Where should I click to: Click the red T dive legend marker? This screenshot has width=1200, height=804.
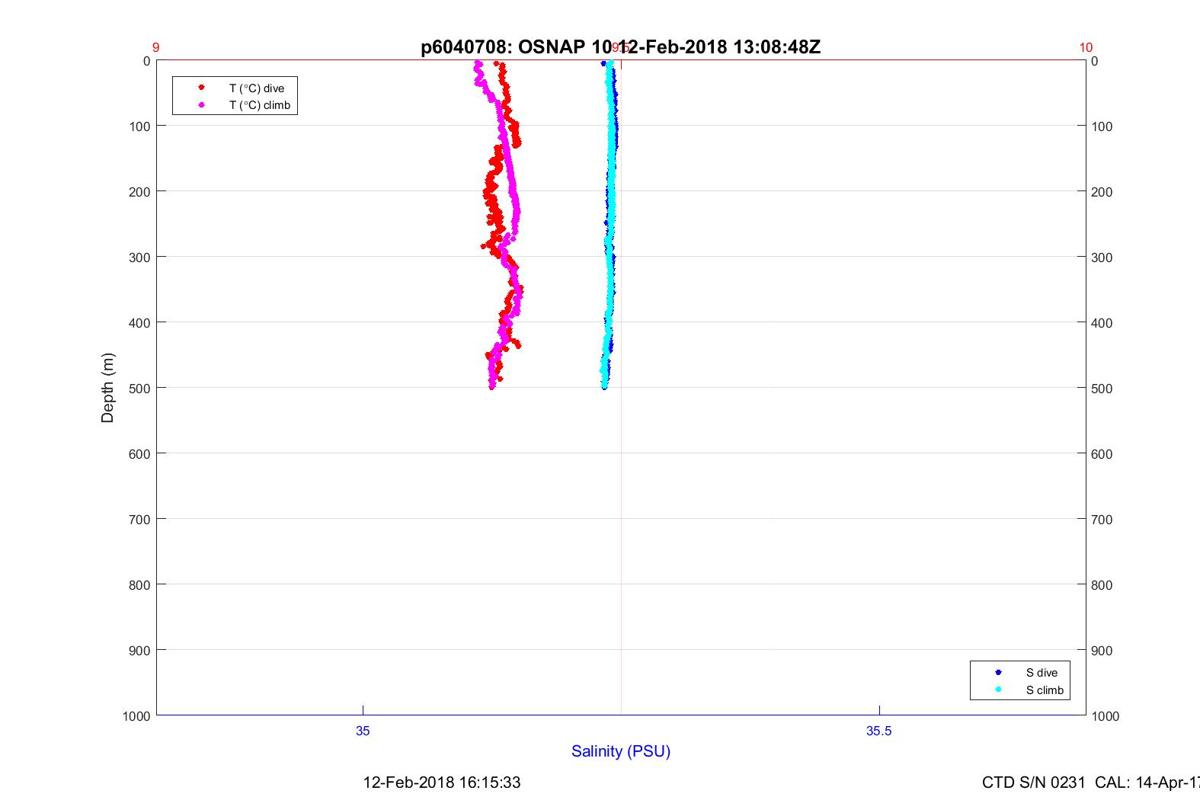[x=201, y=88]
